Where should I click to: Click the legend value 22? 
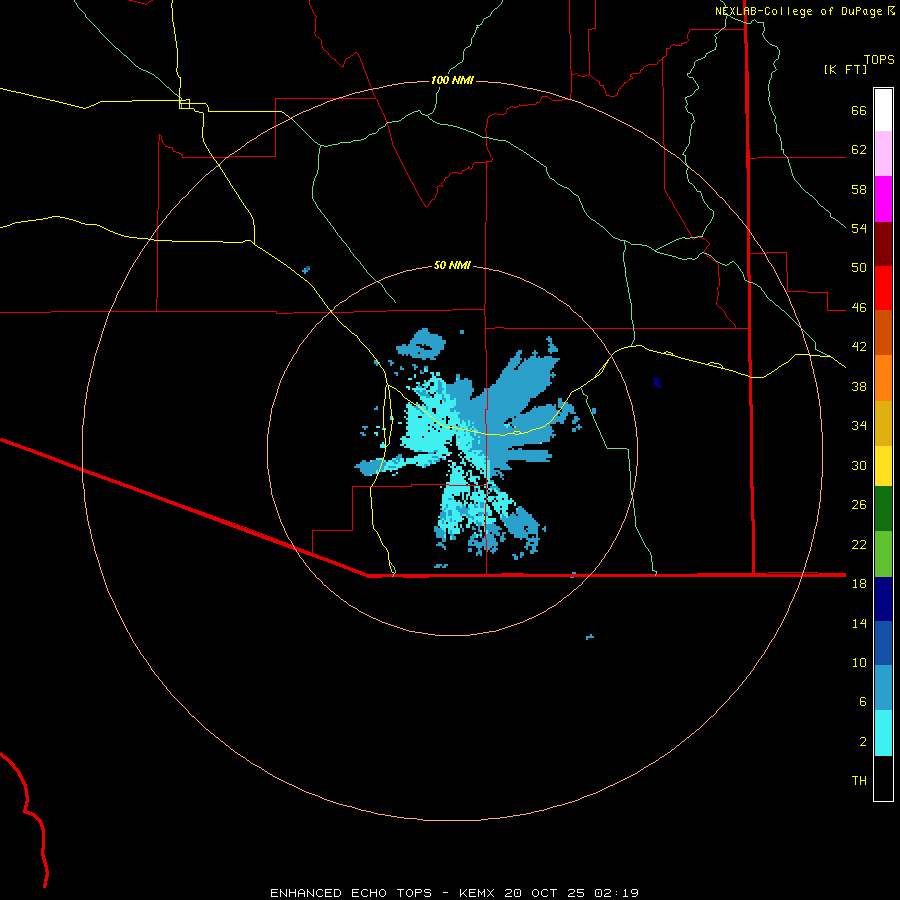tap(859, 544)
